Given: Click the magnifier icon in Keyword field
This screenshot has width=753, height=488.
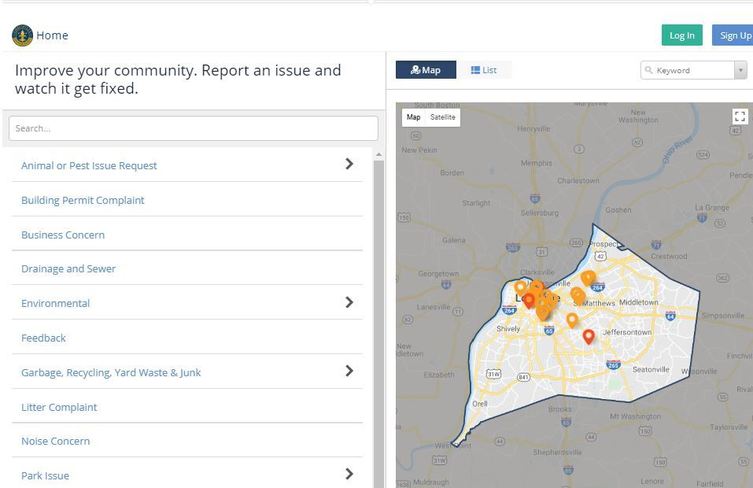Looking at the screenshot, I should click(649, 70).
